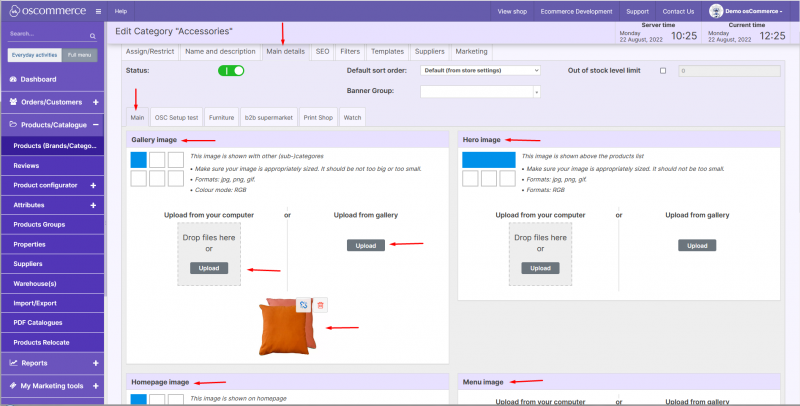Click the hamburger menu icon beside Help

(x=97, y=10)
